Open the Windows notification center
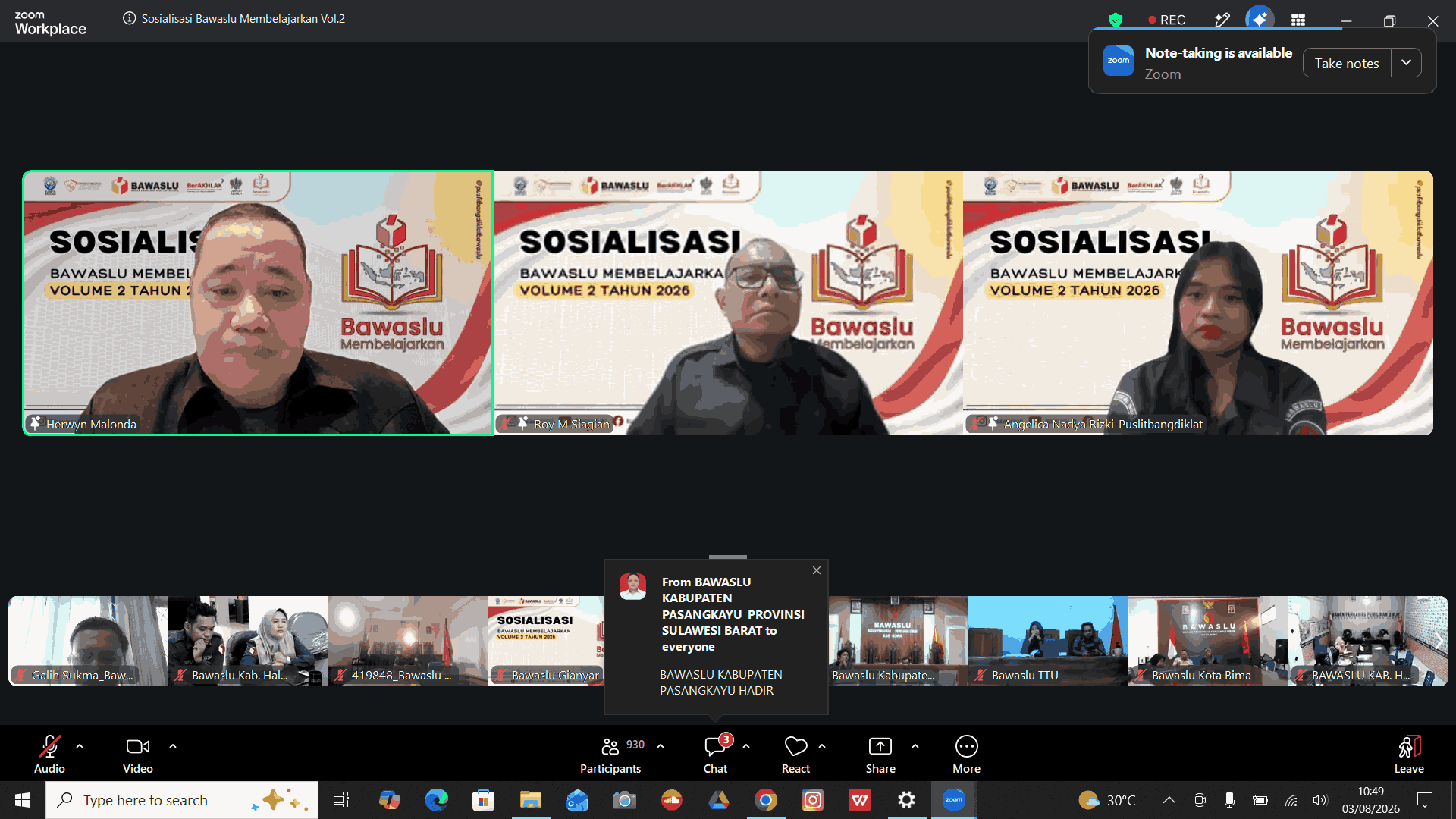Image resolution: width=1456 pixels, height=819 pixels. click(x=1425, y=800)
